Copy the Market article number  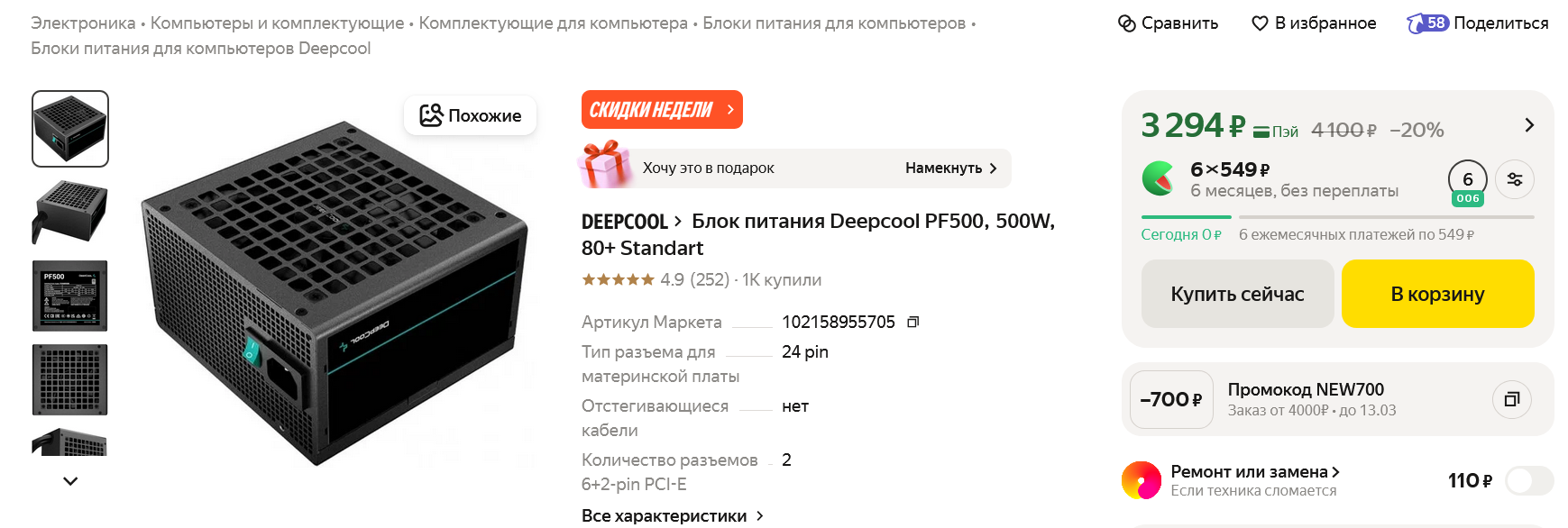(x=912, y=322)
